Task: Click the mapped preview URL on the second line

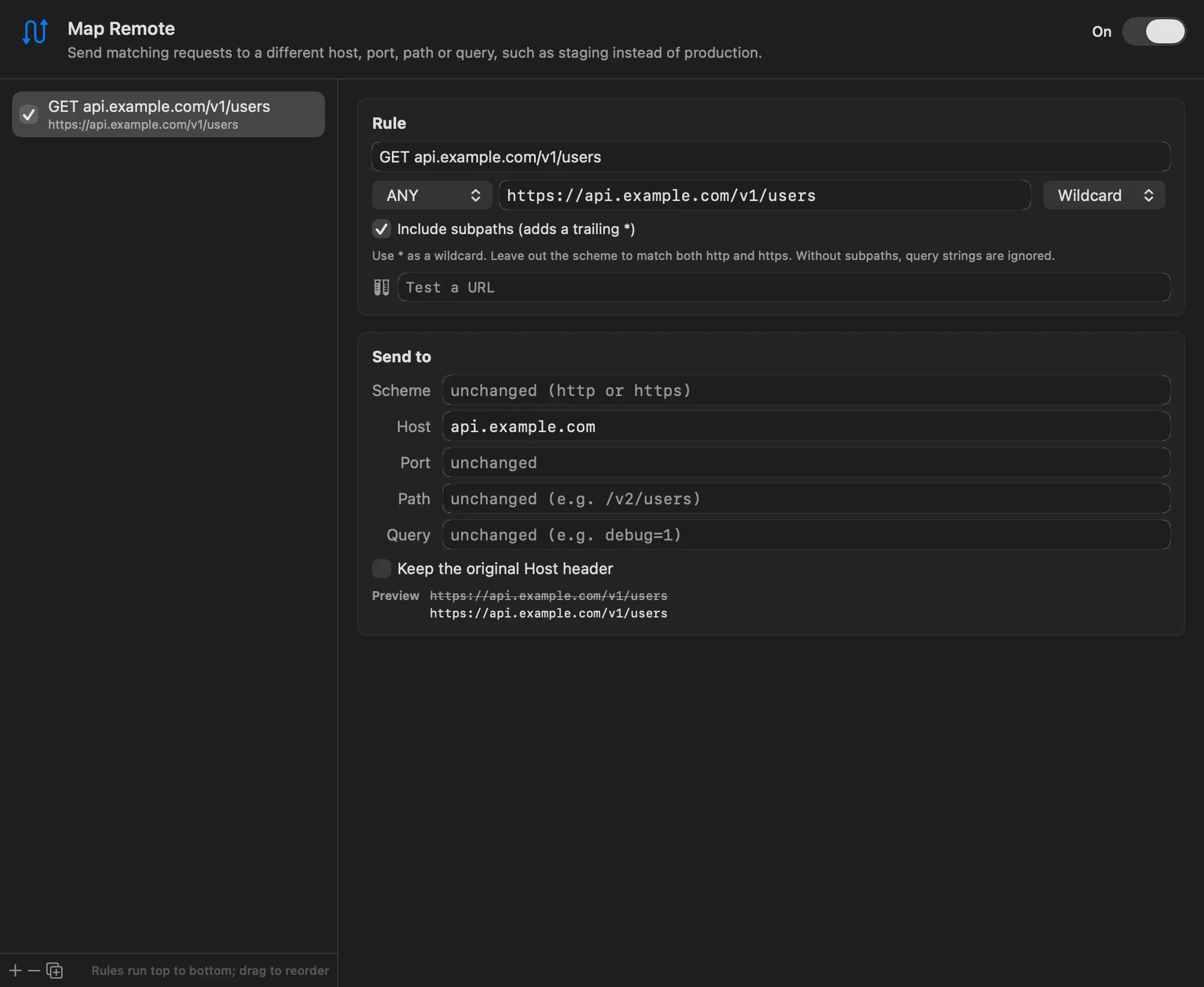Action: point(548,613)
